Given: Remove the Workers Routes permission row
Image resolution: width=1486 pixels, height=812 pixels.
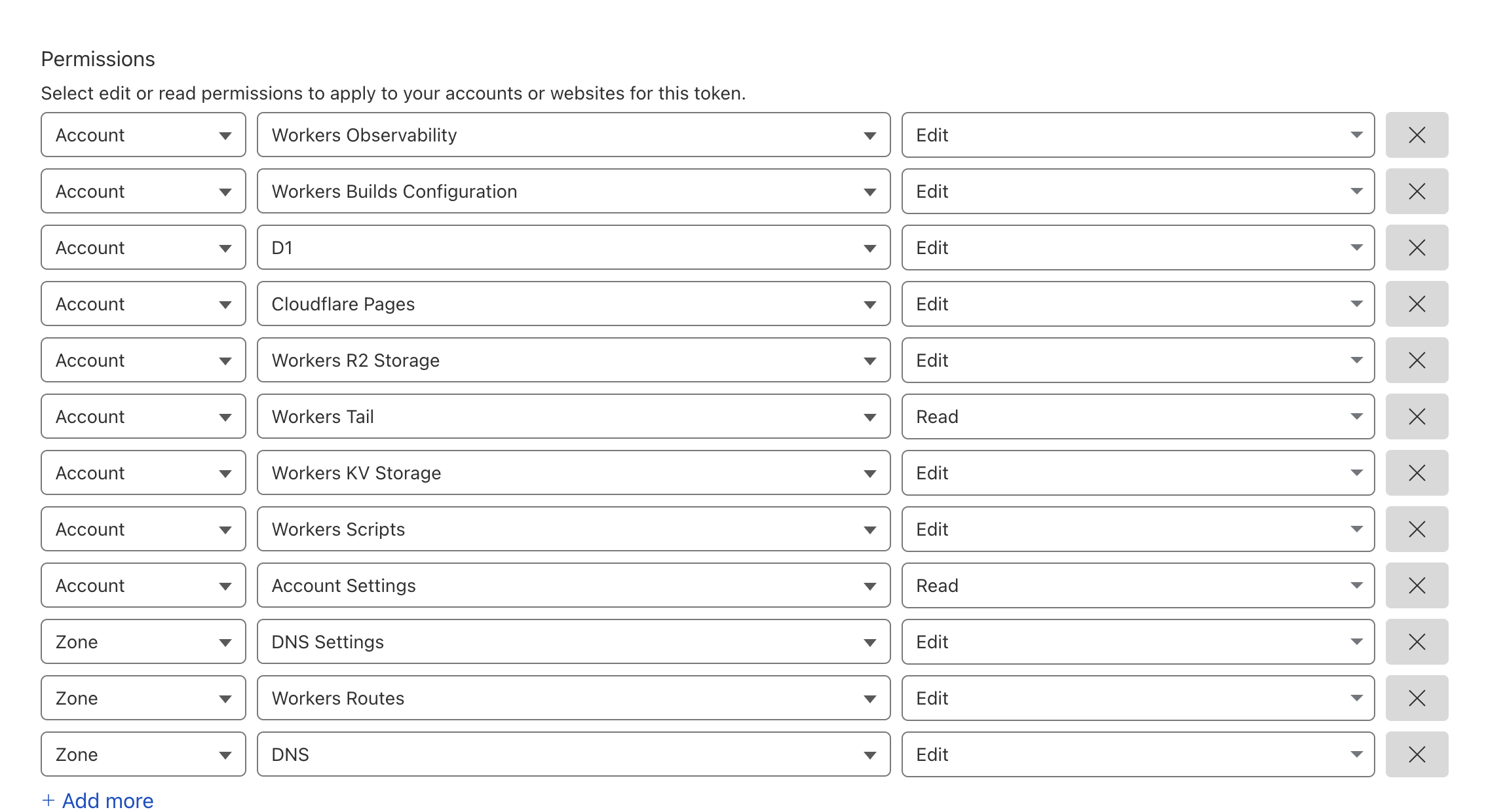Looking at the screenshot, I should pos(1417,698).
